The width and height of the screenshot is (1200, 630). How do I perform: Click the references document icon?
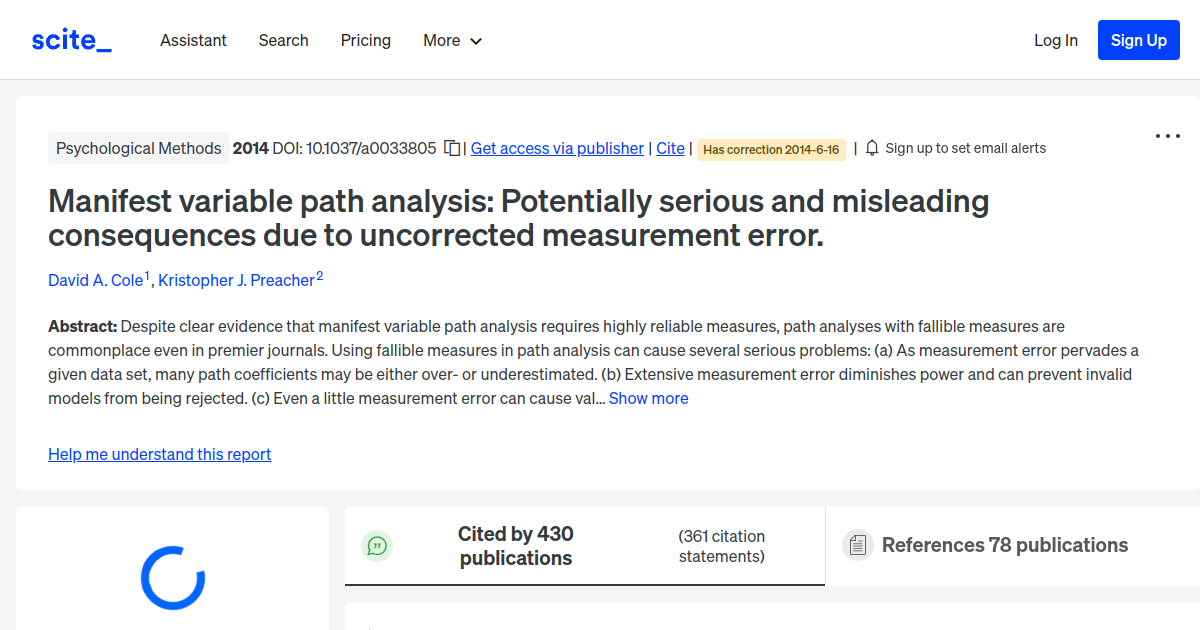[857, 544]
